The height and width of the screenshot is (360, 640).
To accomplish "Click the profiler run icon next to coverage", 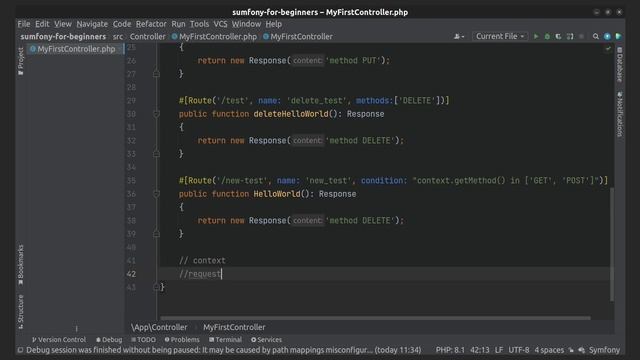I will (x=570, y=36).
